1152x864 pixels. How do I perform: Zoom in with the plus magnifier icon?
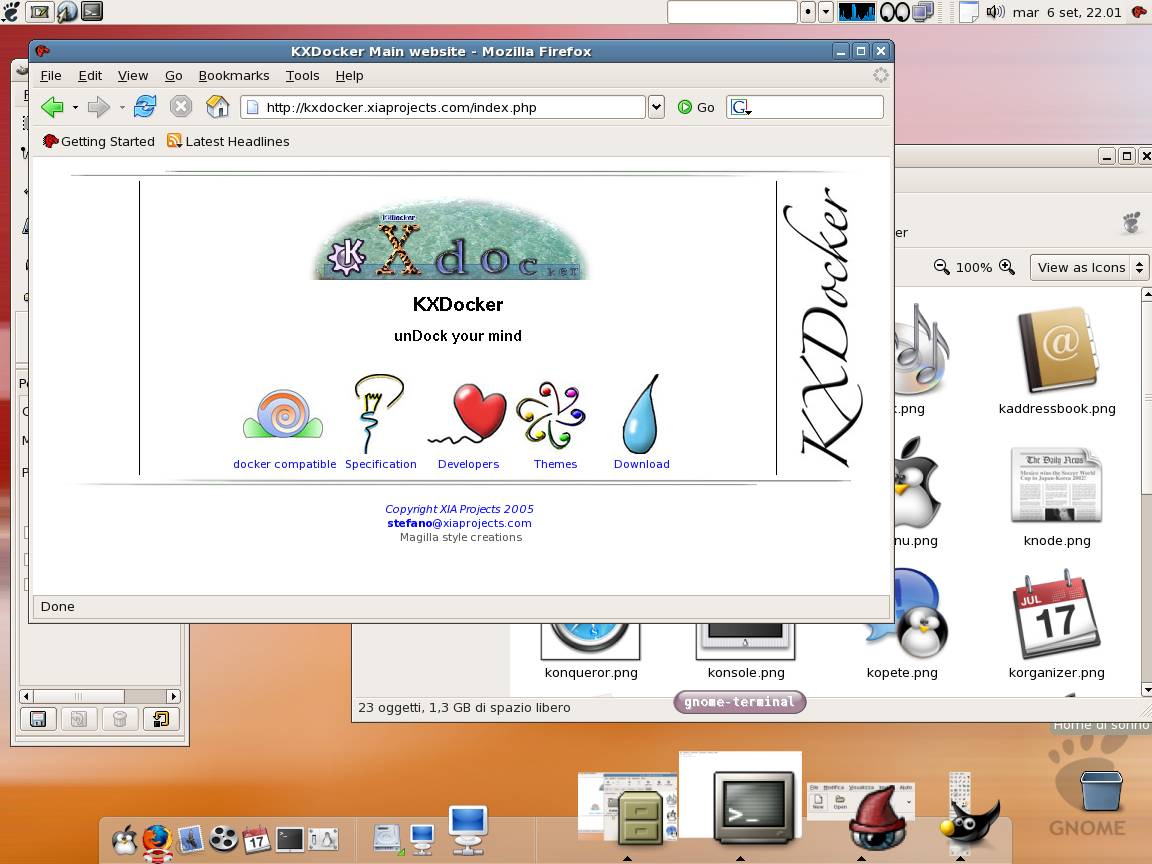point(1007,267)
